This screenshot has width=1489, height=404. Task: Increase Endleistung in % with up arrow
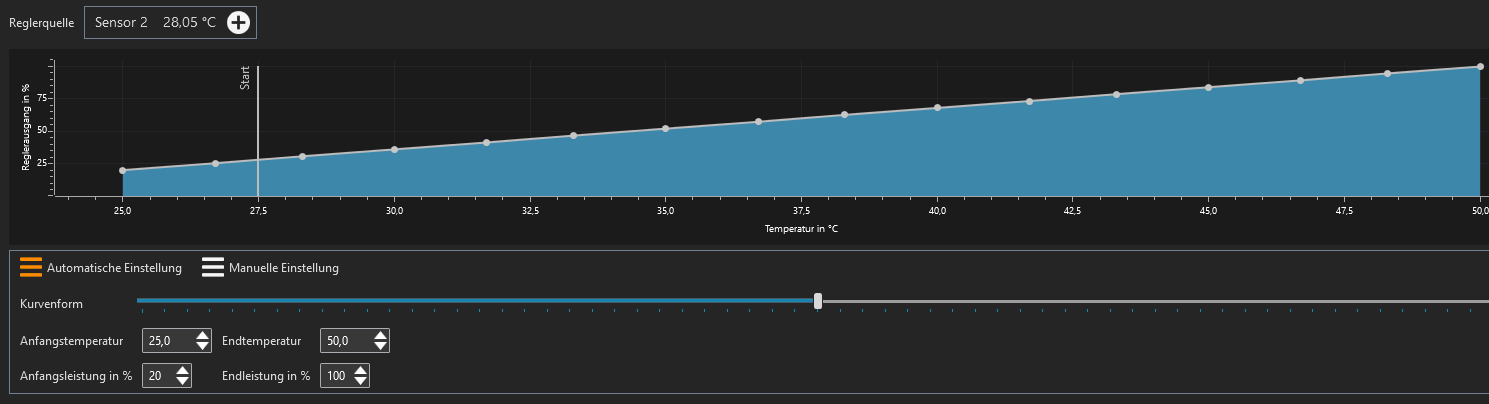(360, 371)
